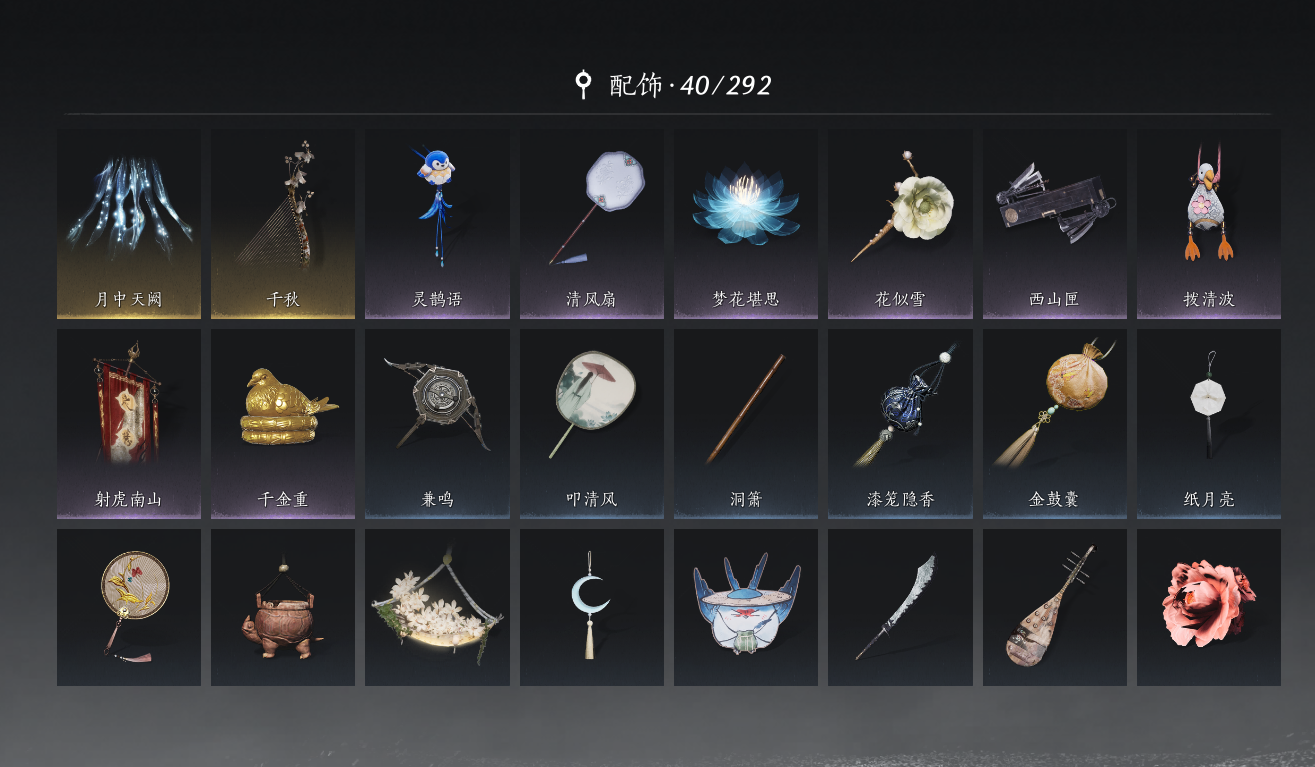Select the 叩清风 painted round fan

(x=592, y=424)
